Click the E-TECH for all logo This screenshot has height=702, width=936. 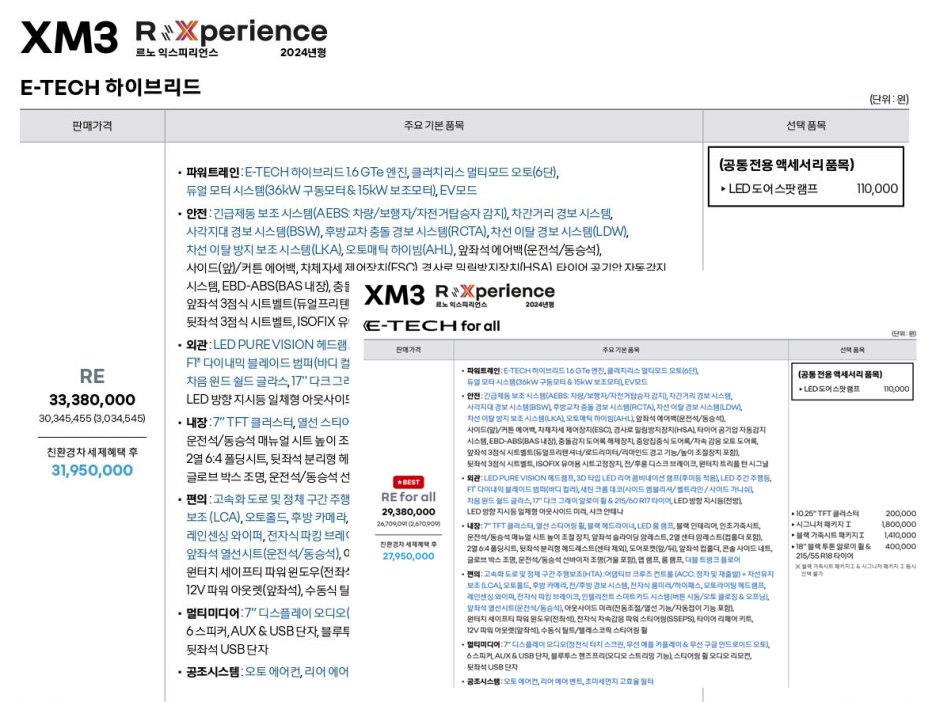click(x=432, y=326)
